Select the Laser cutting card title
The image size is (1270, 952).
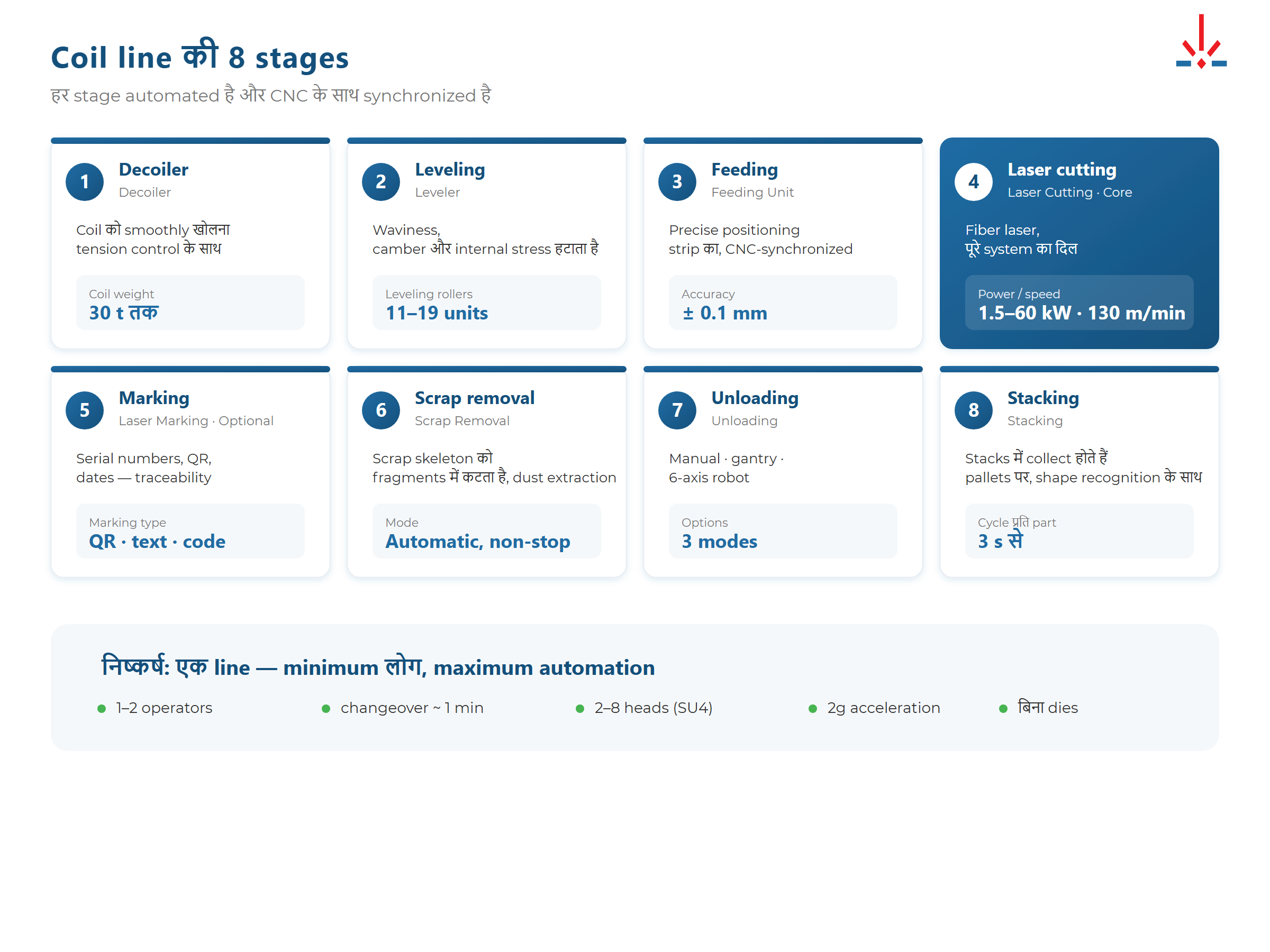click(1062, 170)
